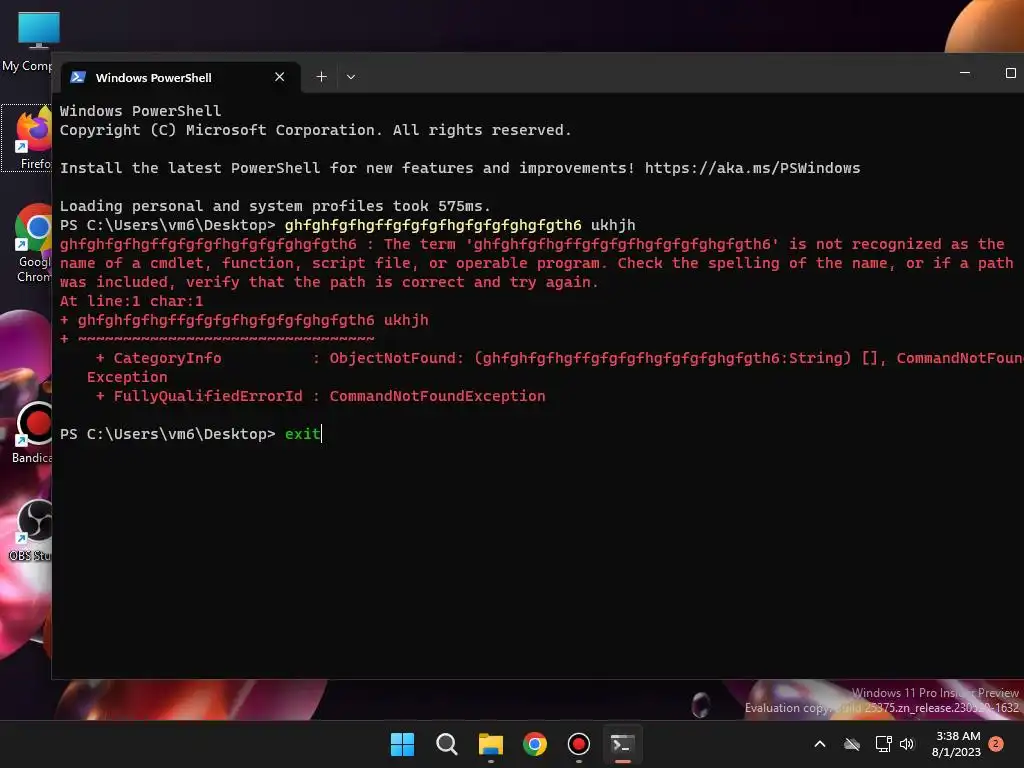Minimize the terminal window

965,73
